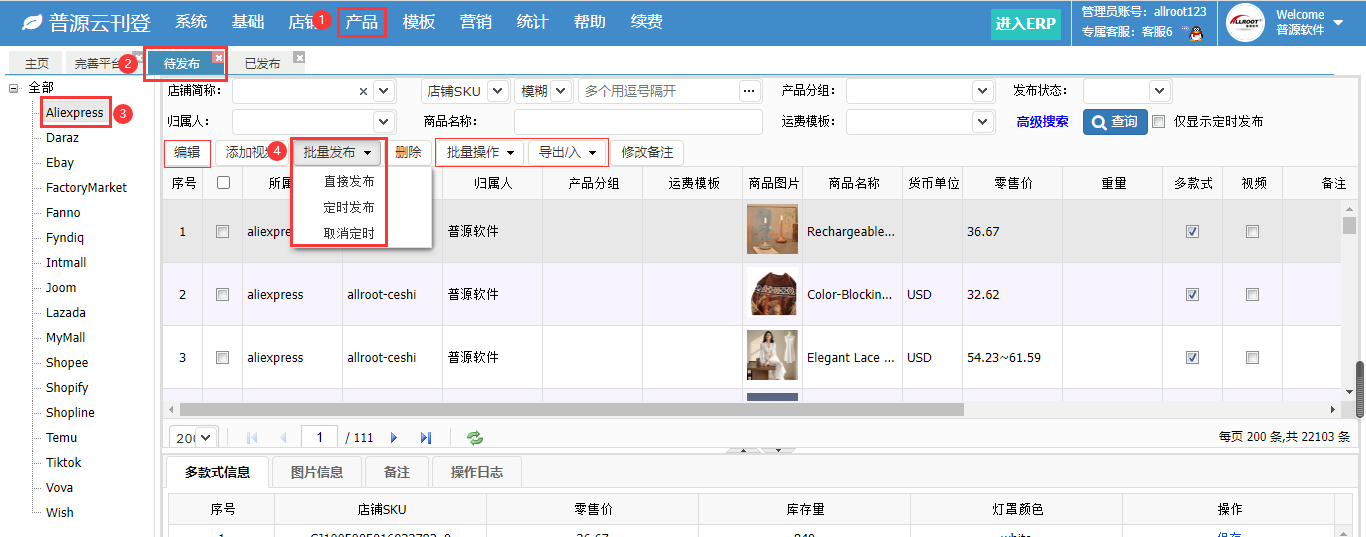The height and width of the screenshot is (537, 1366).
Task: Click the 删除 button
Action: [x=408, y=152]
